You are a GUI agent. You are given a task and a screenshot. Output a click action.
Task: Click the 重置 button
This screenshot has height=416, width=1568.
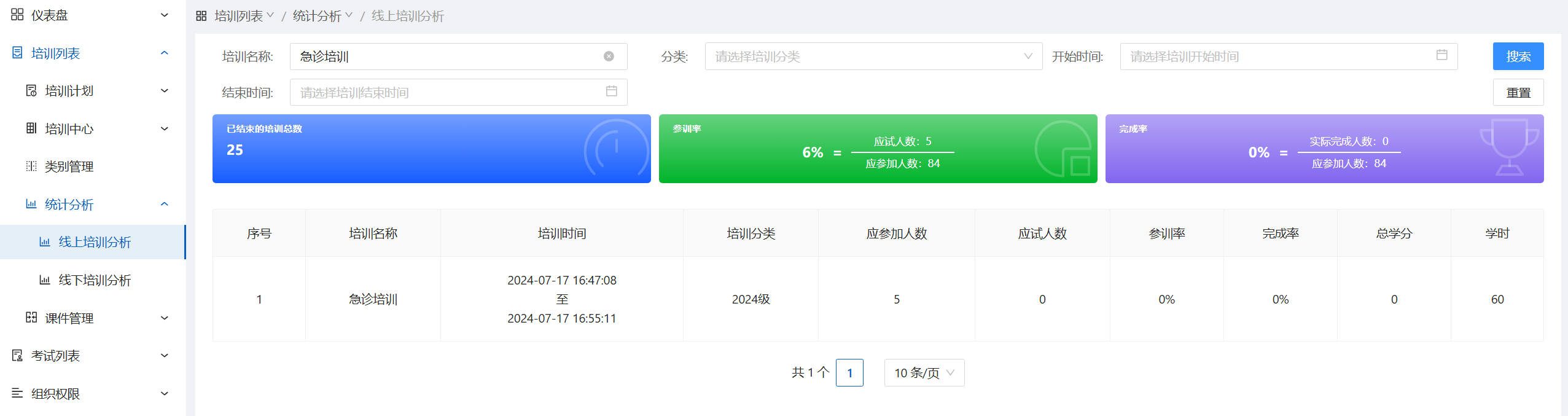pyautogui.click(x=1518, y=93)
